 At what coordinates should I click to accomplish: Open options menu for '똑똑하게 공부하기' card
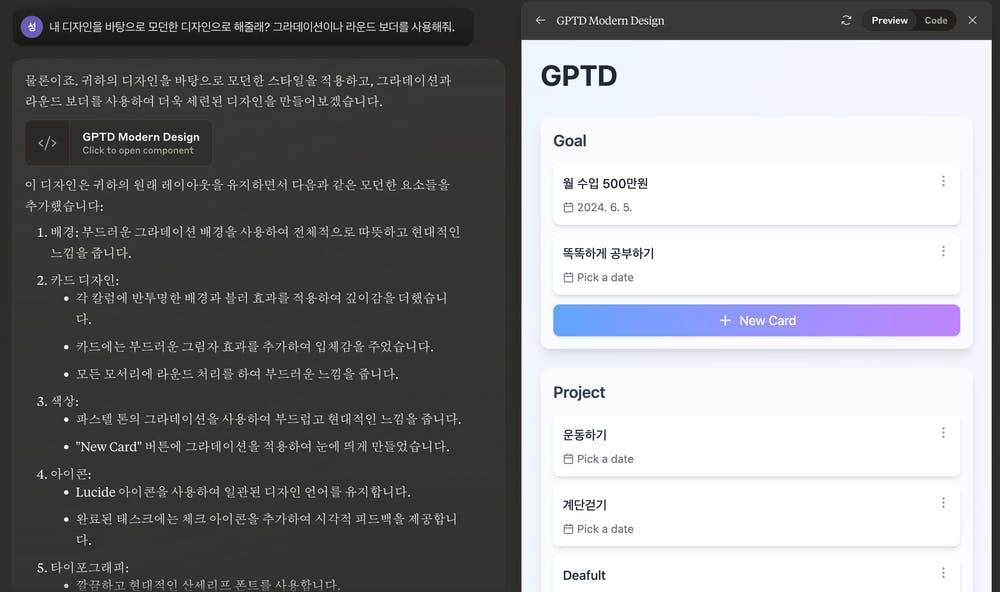943,251
